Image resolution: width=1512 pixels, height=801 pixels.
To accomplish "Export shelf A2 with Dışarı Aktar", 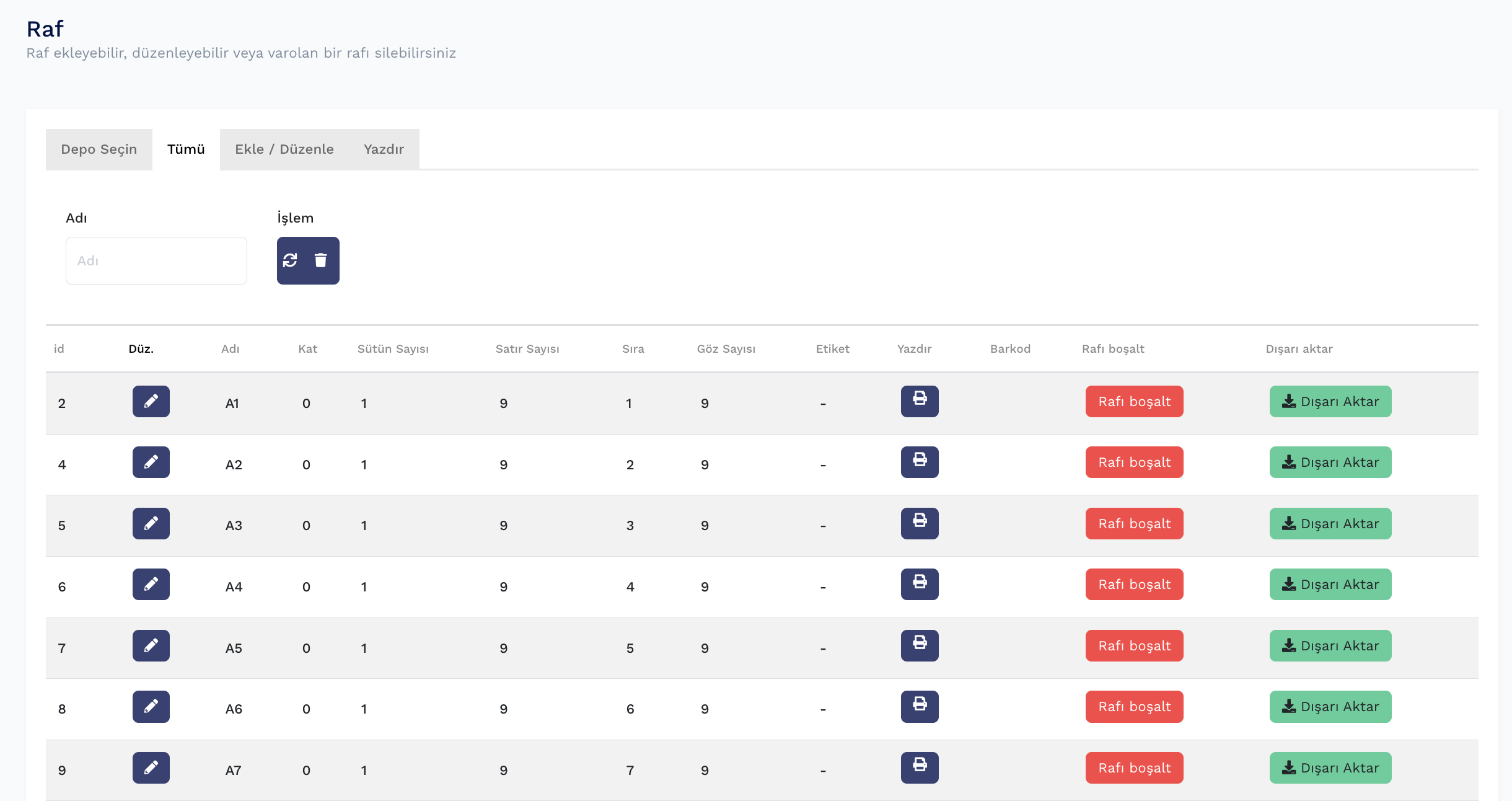I will (1330, 462).
